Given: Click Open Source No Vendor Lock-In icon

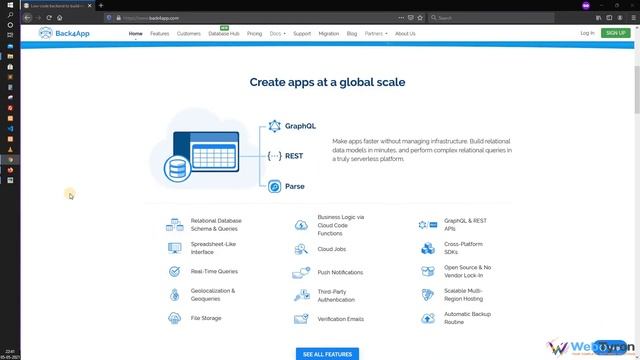Looking at the screenshot, I should coord(428,271).
